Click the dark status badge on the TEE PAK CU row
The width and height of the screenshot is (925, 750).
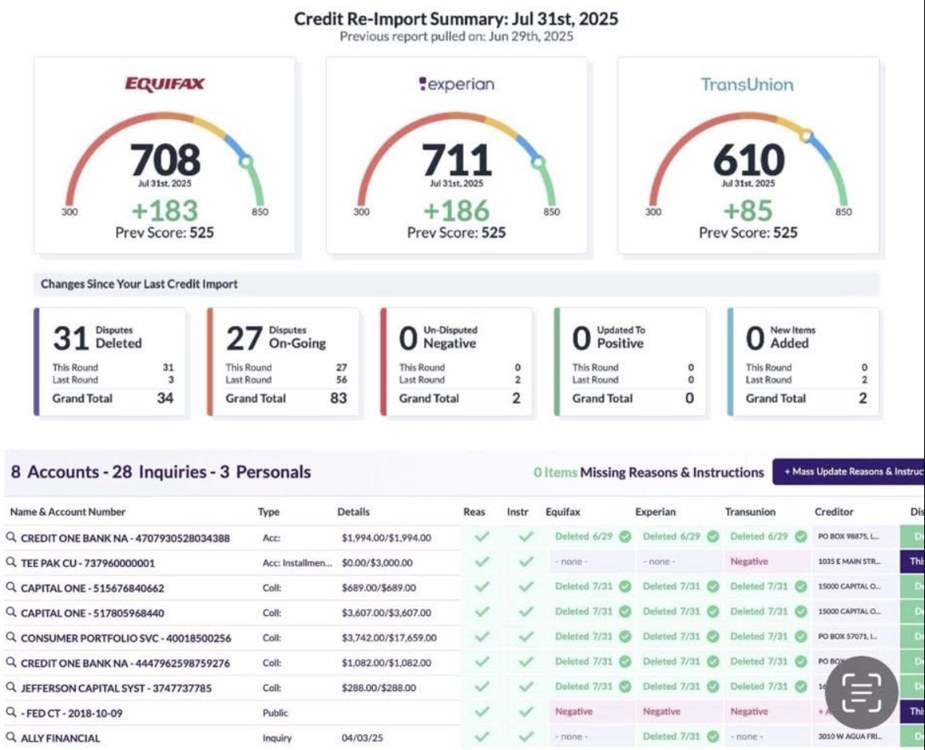click(913, 561)
